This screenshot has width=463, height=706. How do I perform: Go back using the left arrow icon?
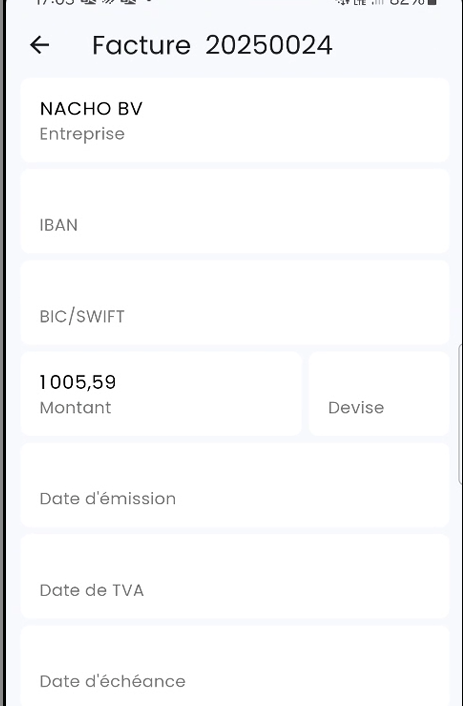pos(40,45)
